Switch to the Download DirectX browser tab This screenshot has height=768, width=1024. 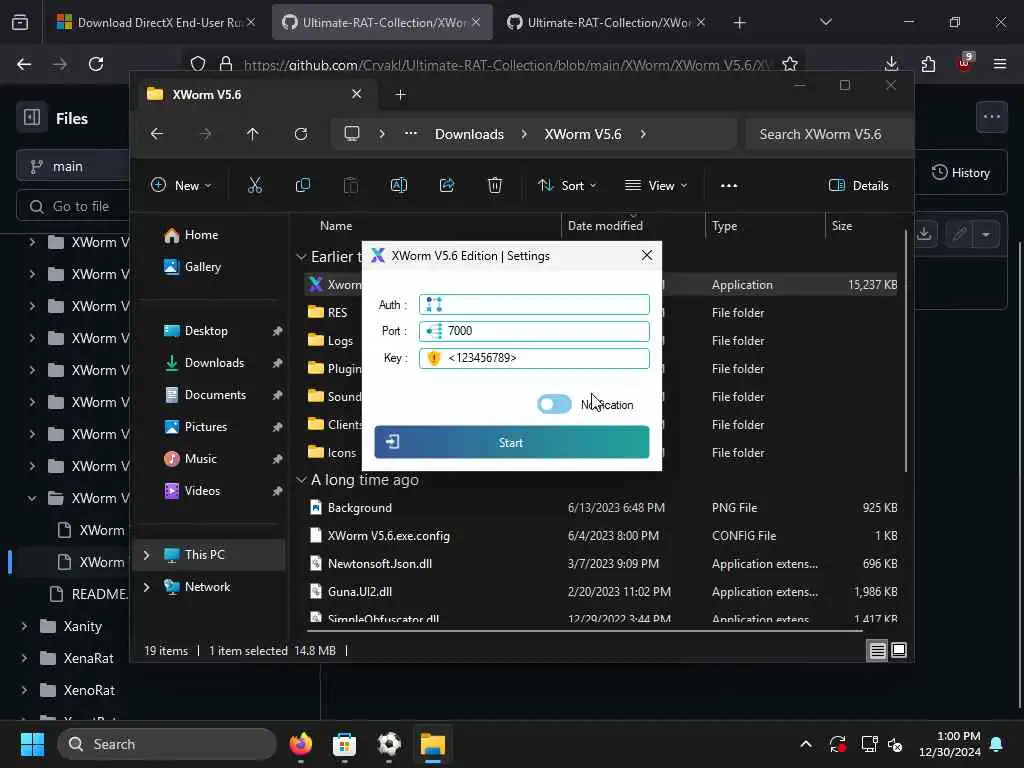[155, 23]
